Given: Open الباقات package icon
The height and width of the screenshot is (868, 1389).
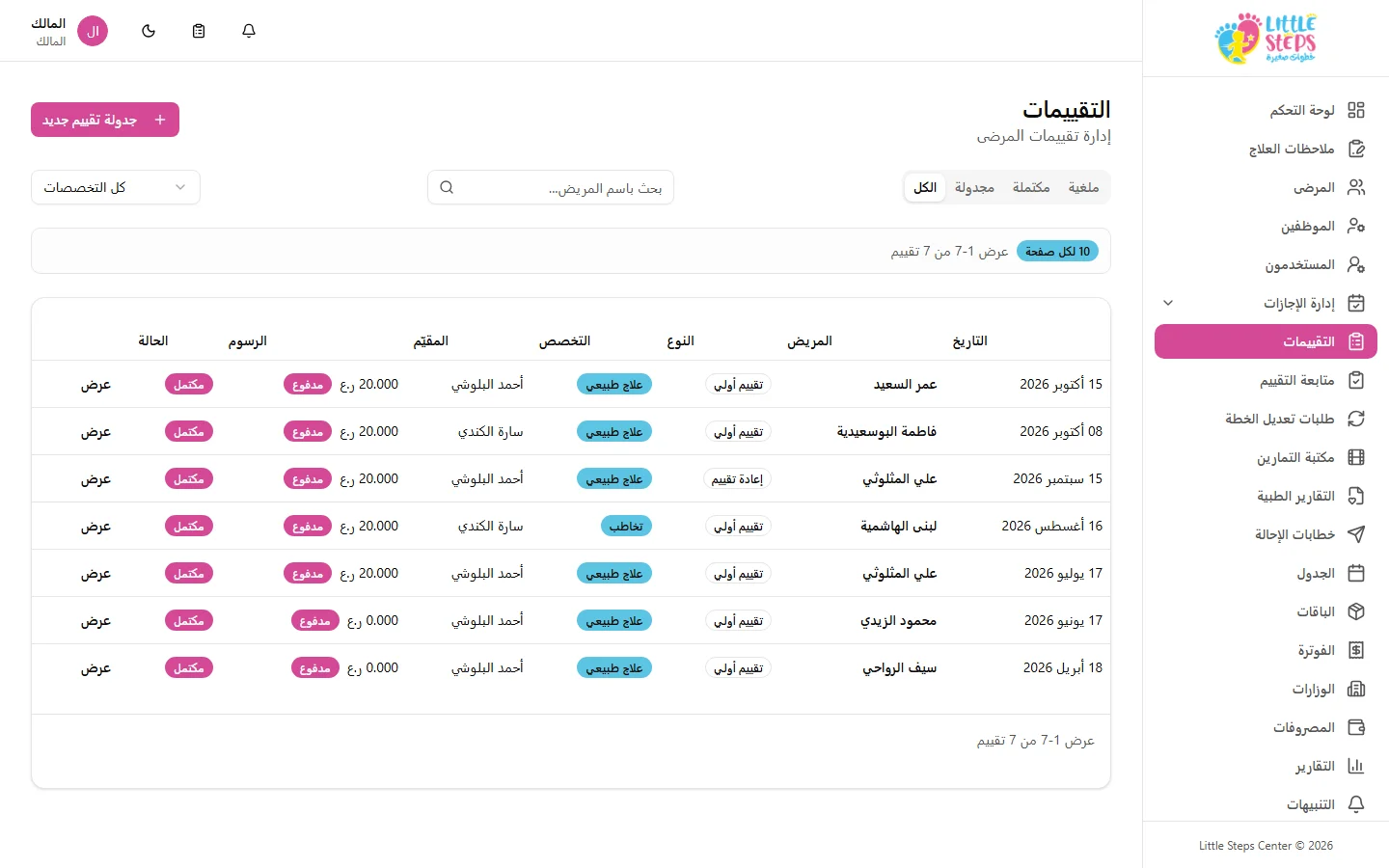Looking at the screenshot, I should tap(1356, 611).
